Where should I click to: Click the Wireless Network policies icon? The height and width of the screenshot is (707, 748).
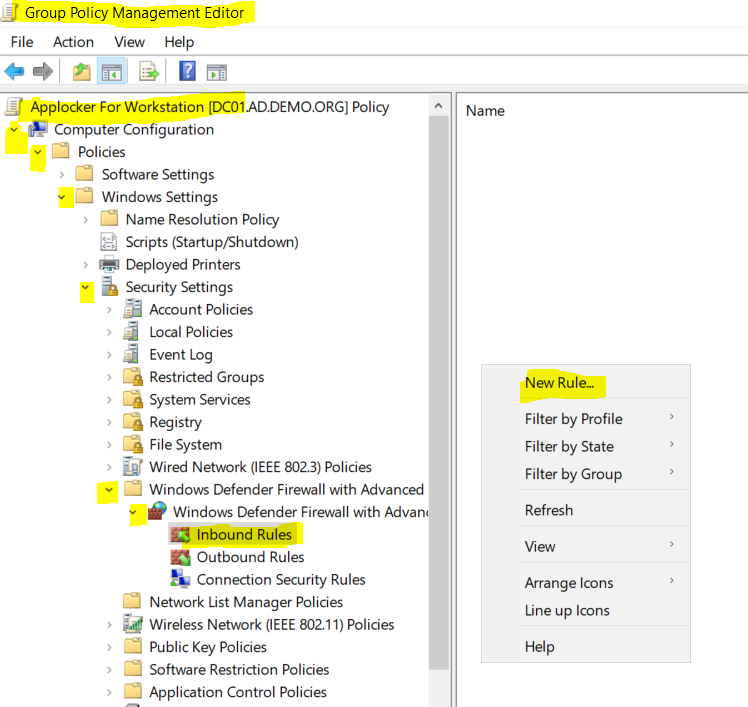click(x=133, y=624)
